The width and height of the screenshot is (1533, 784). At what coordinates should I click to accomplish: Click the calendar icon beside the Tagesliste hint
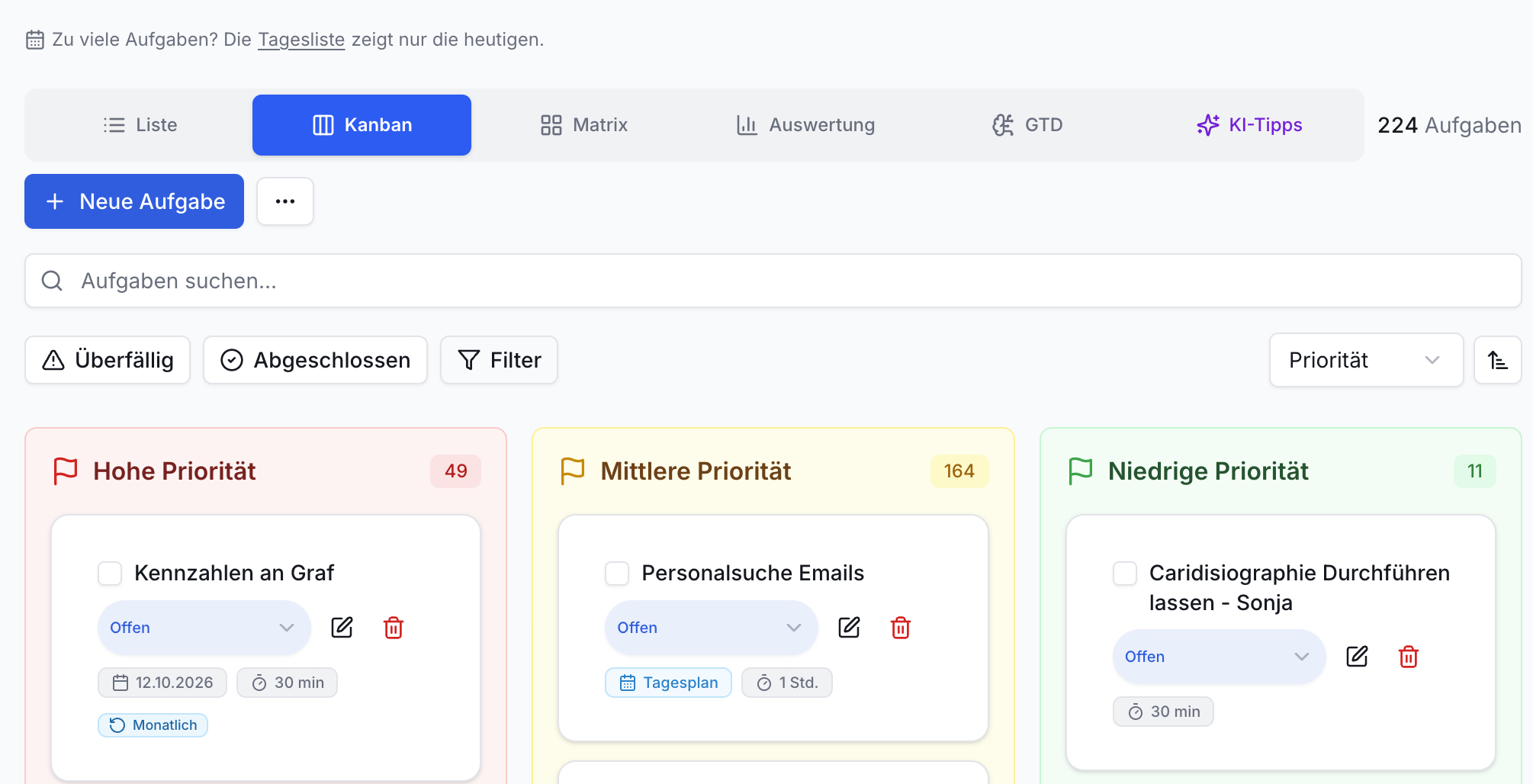coord(35,40)
